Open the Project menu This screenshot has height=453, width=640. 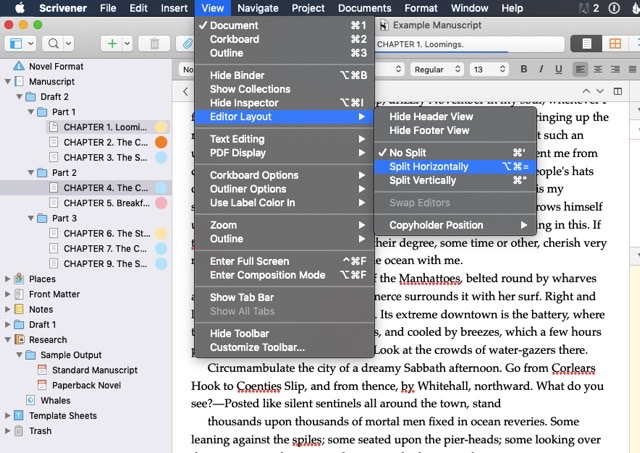tap(308, 8)
